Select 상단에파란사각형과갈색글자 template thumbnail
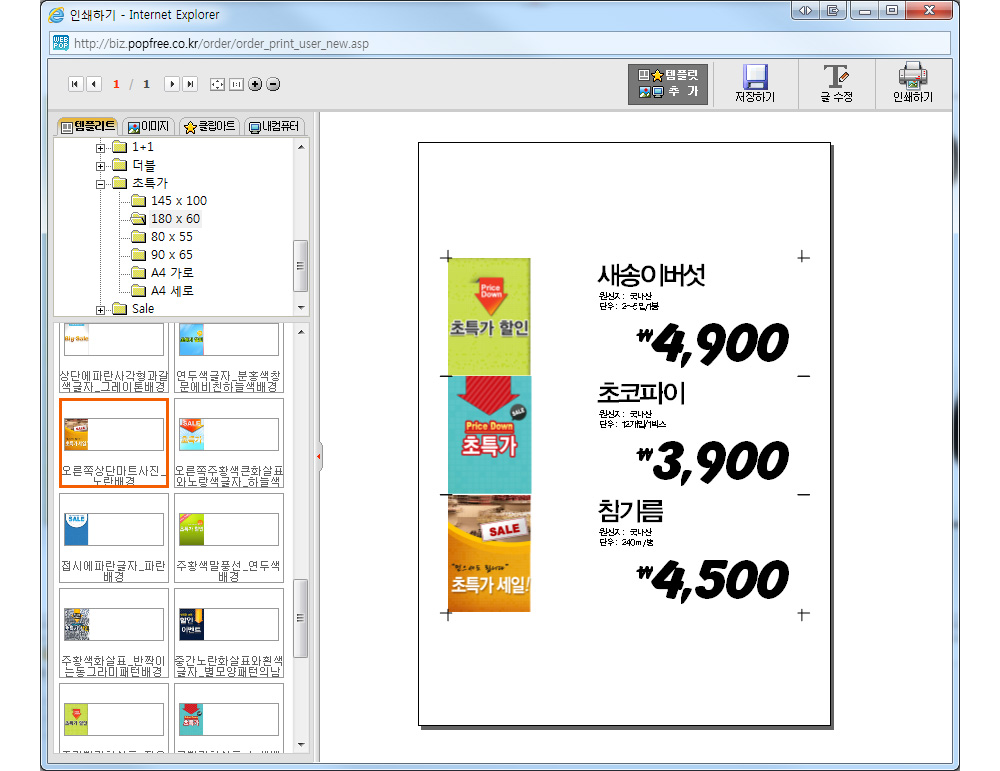1000x771 pixels. tap(114, 358)
